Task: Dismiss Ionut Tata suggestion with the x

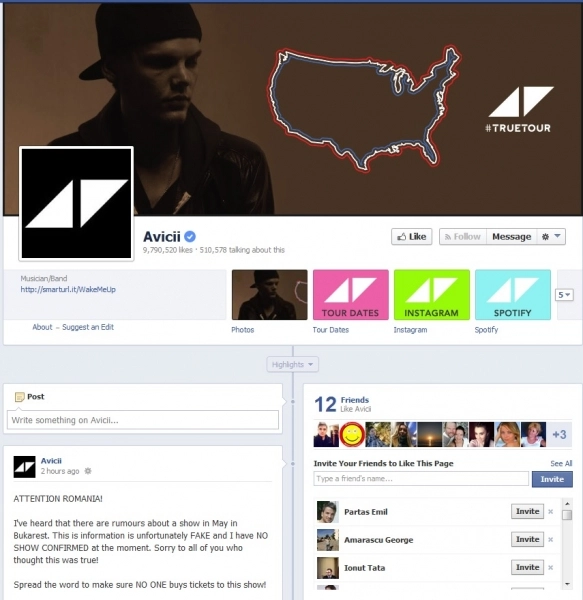Action: pyautogui.click(x=550, y=567)
